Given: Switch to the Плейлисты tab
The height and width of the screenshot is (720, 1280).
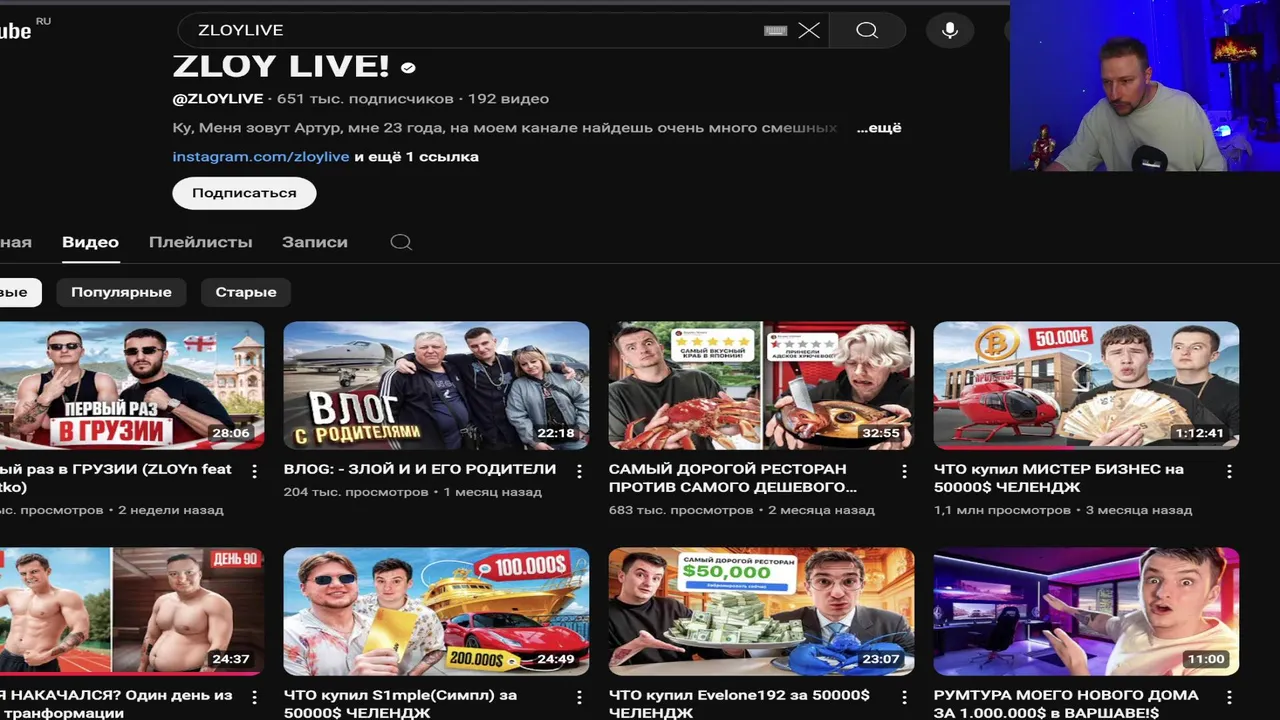Looking at the screenshot, I should point(200,242).
